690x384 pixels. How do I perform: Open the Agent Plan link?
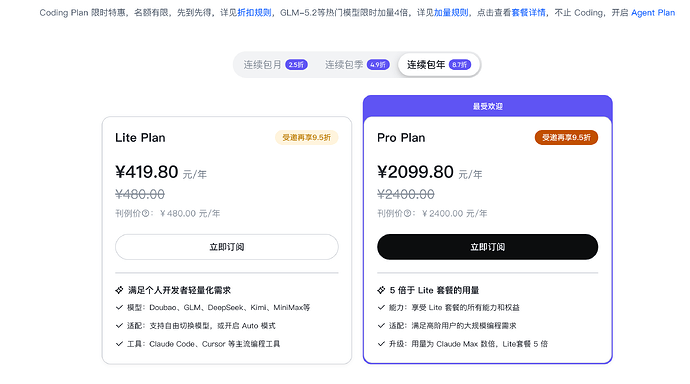tap(653, 13)
